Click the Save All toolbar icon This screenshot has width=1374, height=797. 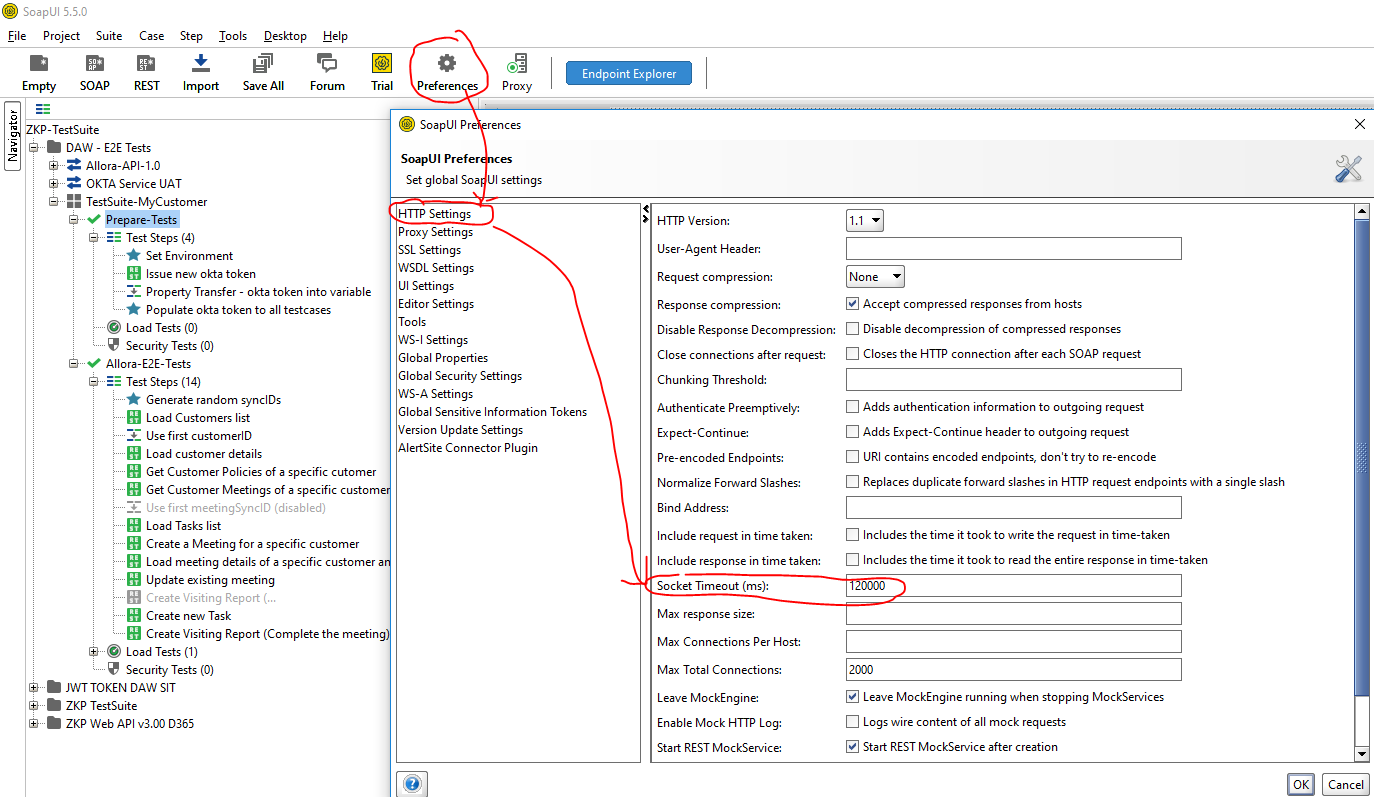point(263,73)
